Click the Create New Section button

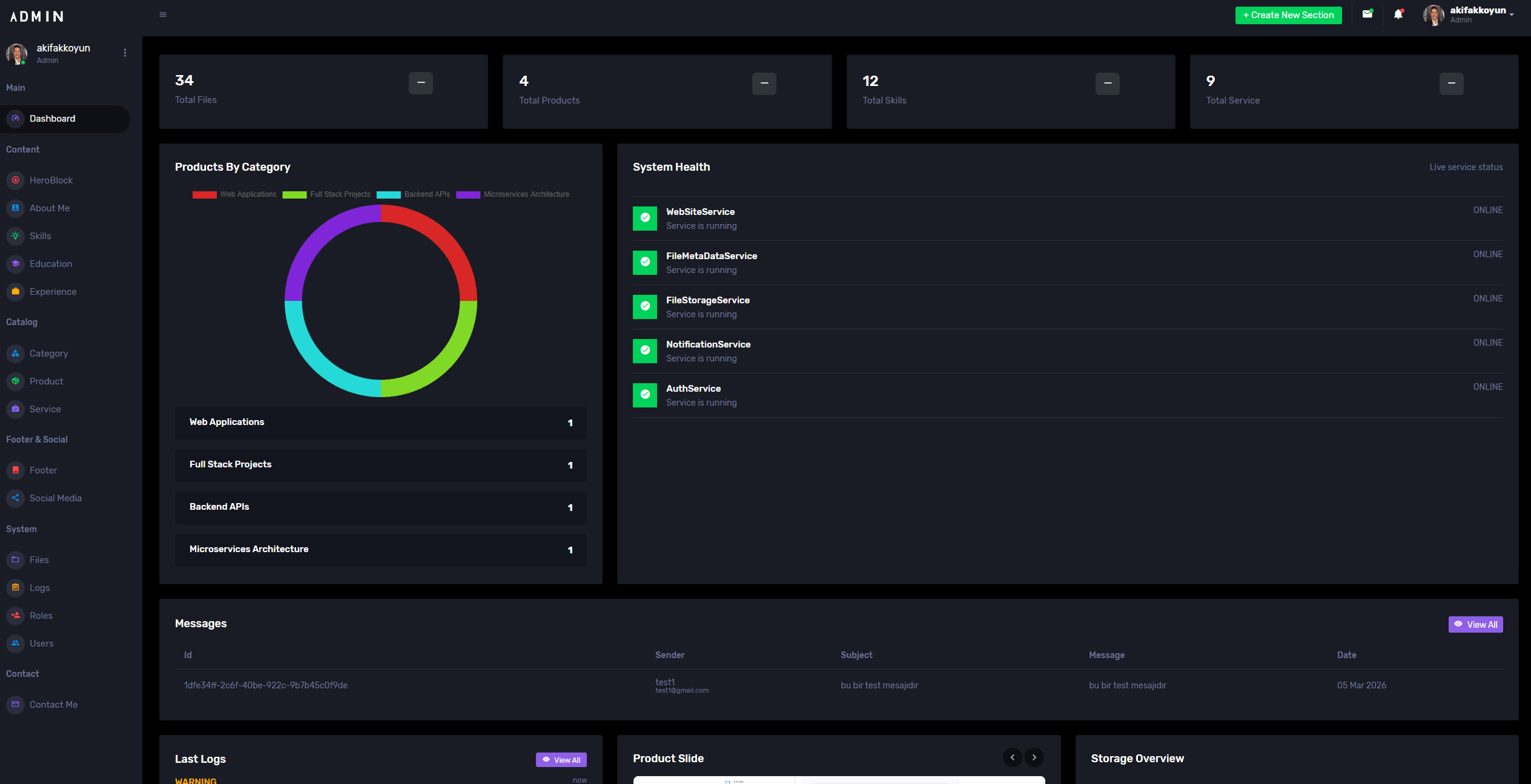pos(1288,15)
